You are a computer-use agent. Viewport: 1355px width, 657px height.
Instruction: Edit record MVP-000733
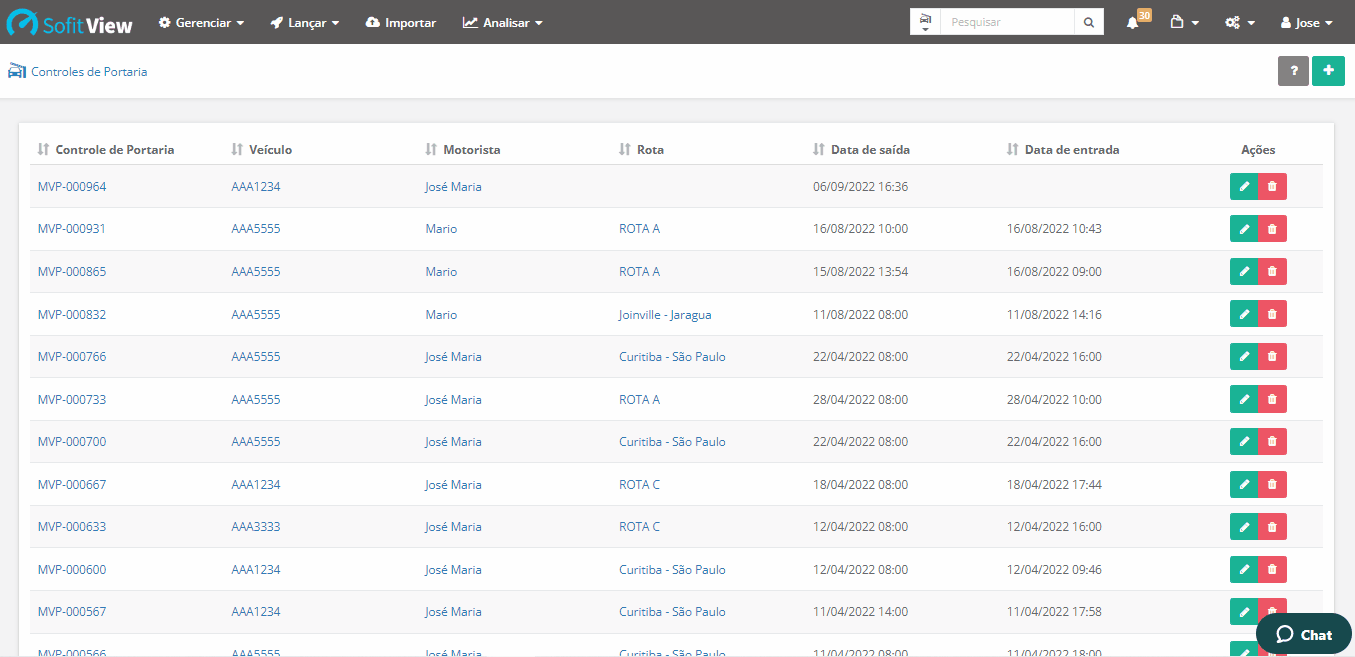point(1244,399)
